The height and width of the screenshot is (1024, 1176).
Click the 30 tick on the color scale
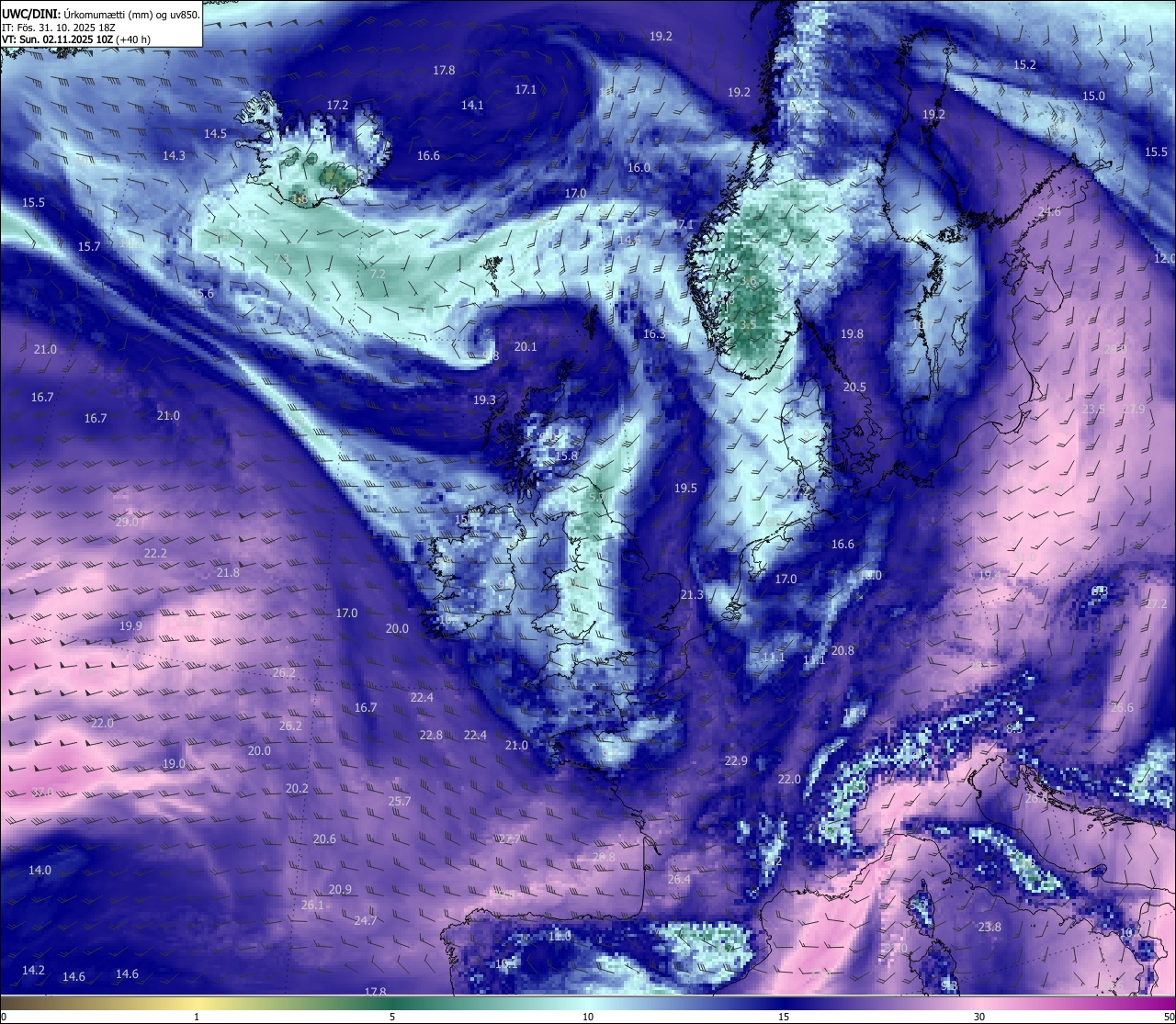tap(979, 1017)
